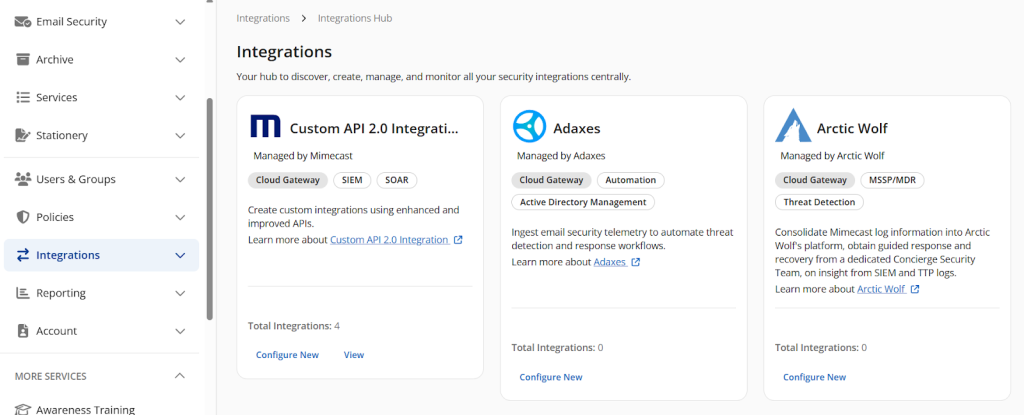Click the Mimecast logo on Custom API card

pos(265,126)
